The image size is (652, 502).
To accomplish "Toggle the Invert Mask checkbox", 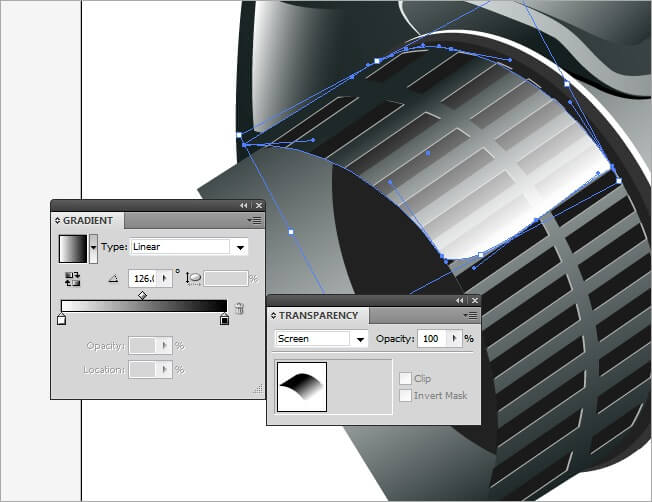I will 405,396.
